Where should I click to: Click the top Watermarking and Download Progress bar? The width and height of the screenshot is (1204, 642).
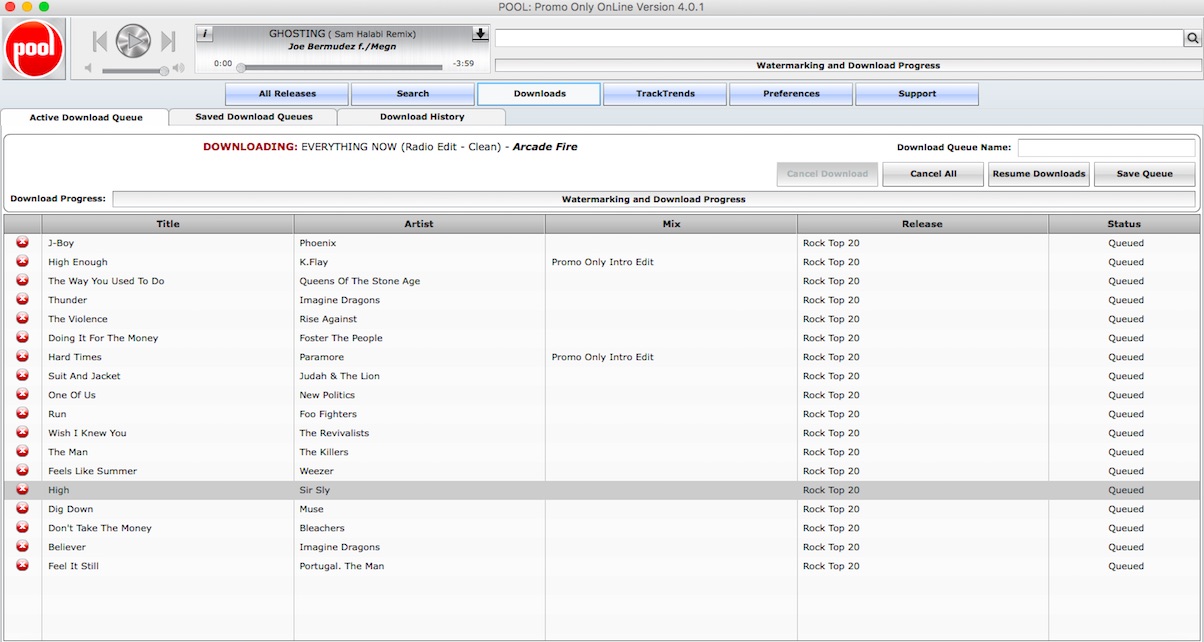847,65
